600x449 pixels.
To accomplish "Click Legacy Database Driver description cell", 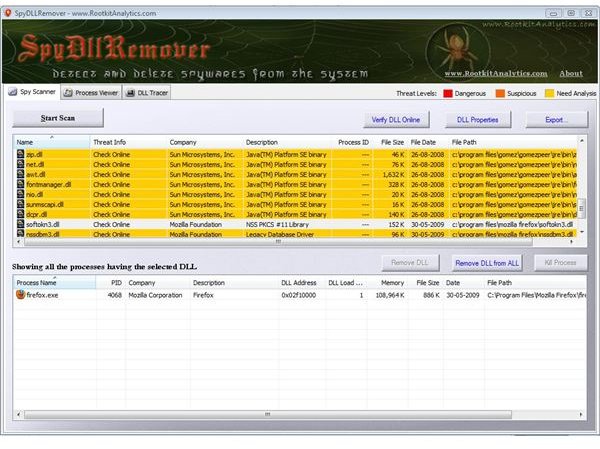I will coord(280,234).
